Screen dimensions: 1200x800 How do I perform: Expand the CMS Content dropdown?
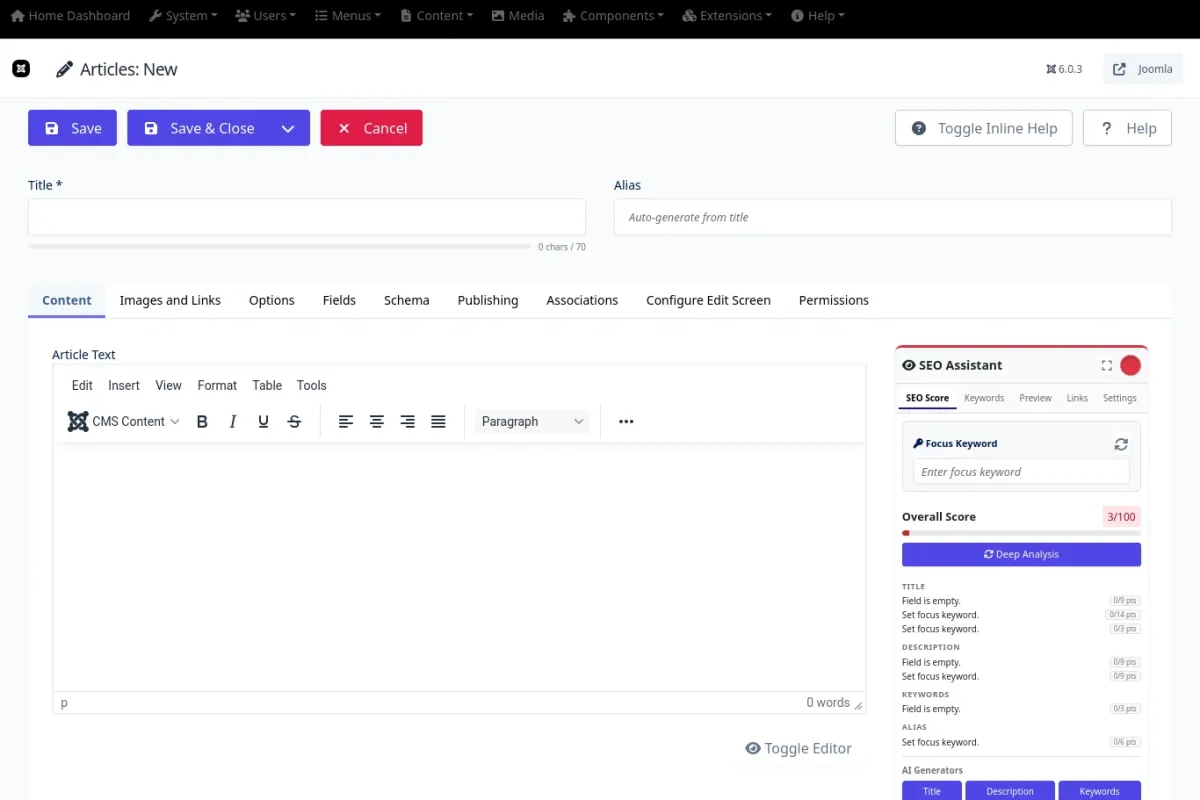click(x=124, y=422)
